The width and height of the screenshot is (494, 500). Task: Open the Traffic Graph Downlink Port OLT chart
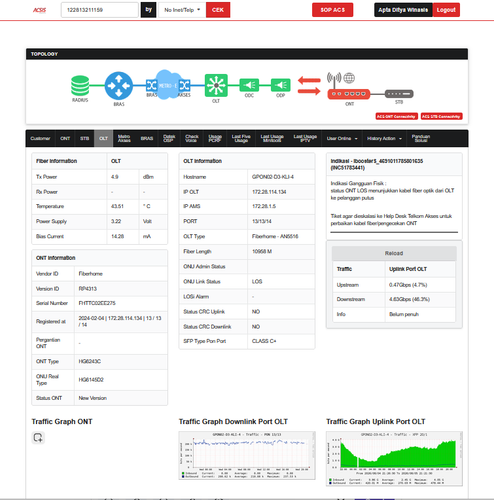click(x=247, y=455)
